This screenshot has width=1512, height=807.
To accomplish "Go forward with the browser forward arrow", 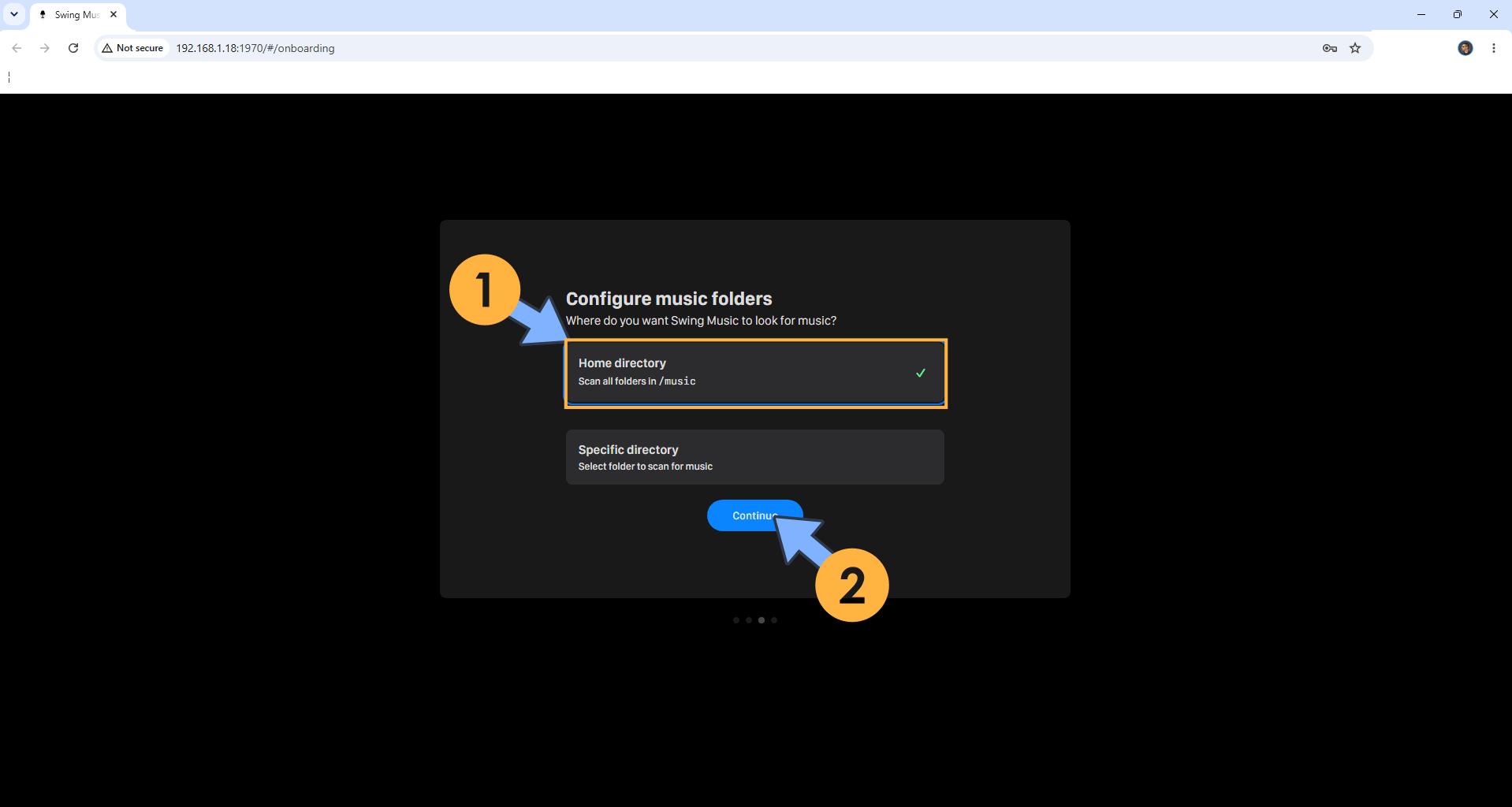I will point(45,48).
